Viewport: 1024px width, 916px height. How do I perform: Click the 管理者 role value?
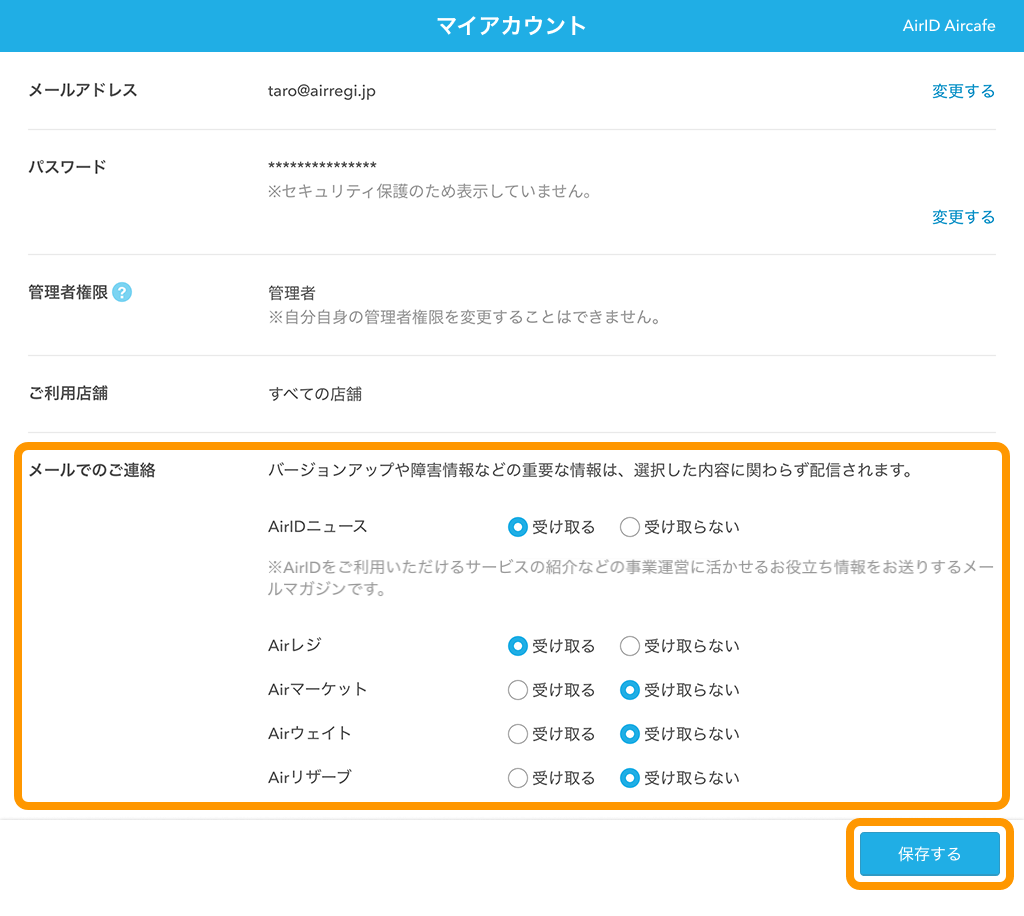click(x=291, y=292)
